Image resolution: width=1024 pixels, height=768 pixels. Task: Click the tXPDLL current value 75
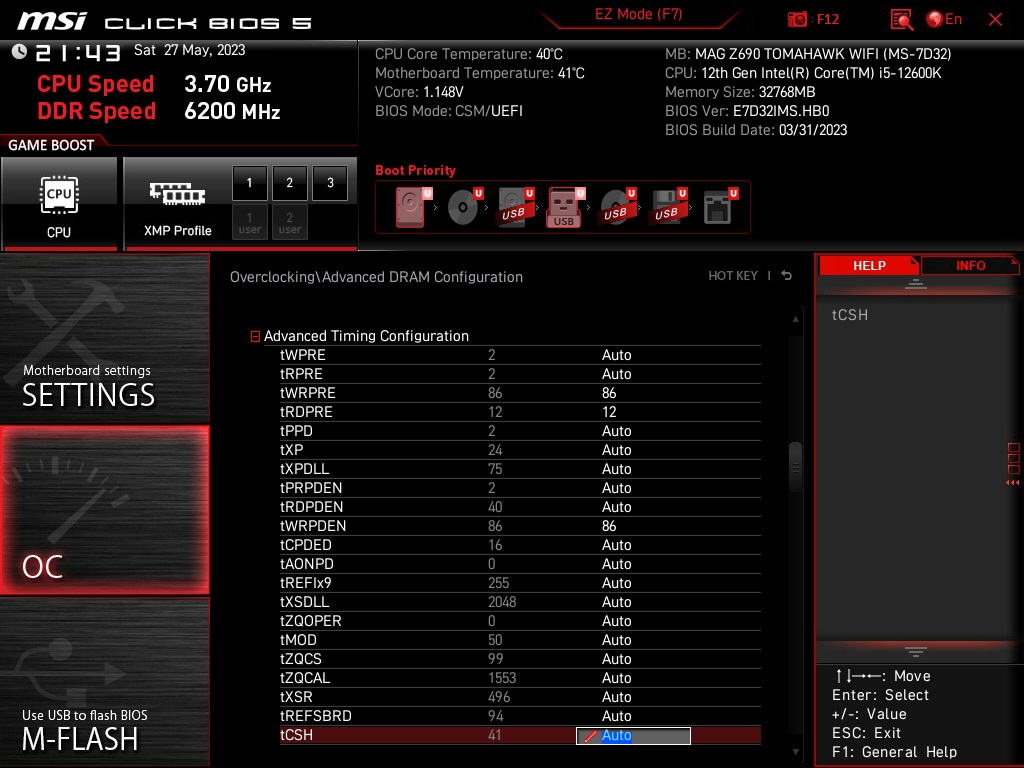coord(495,469)
